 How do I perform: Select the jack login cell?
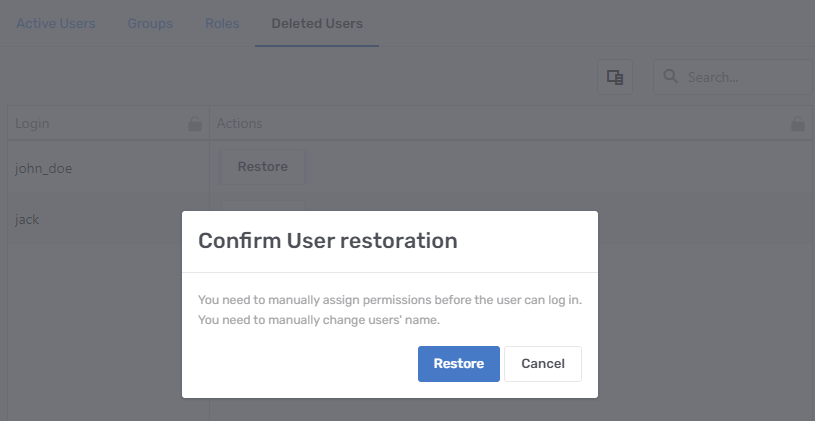[28, 219]
